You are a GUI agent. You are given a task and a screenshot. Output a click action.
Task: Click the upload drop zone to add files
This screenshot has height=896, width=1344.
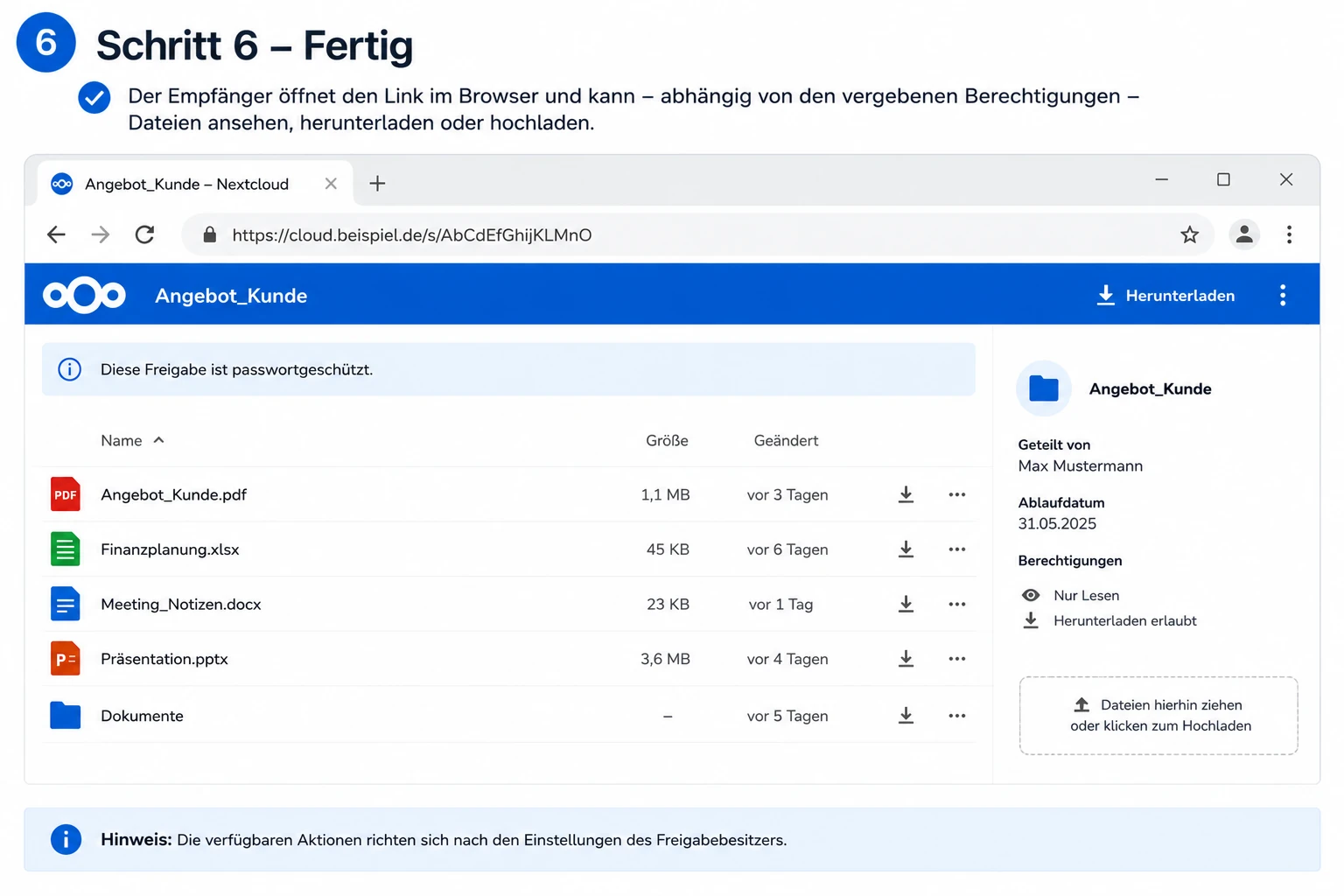1158,716
